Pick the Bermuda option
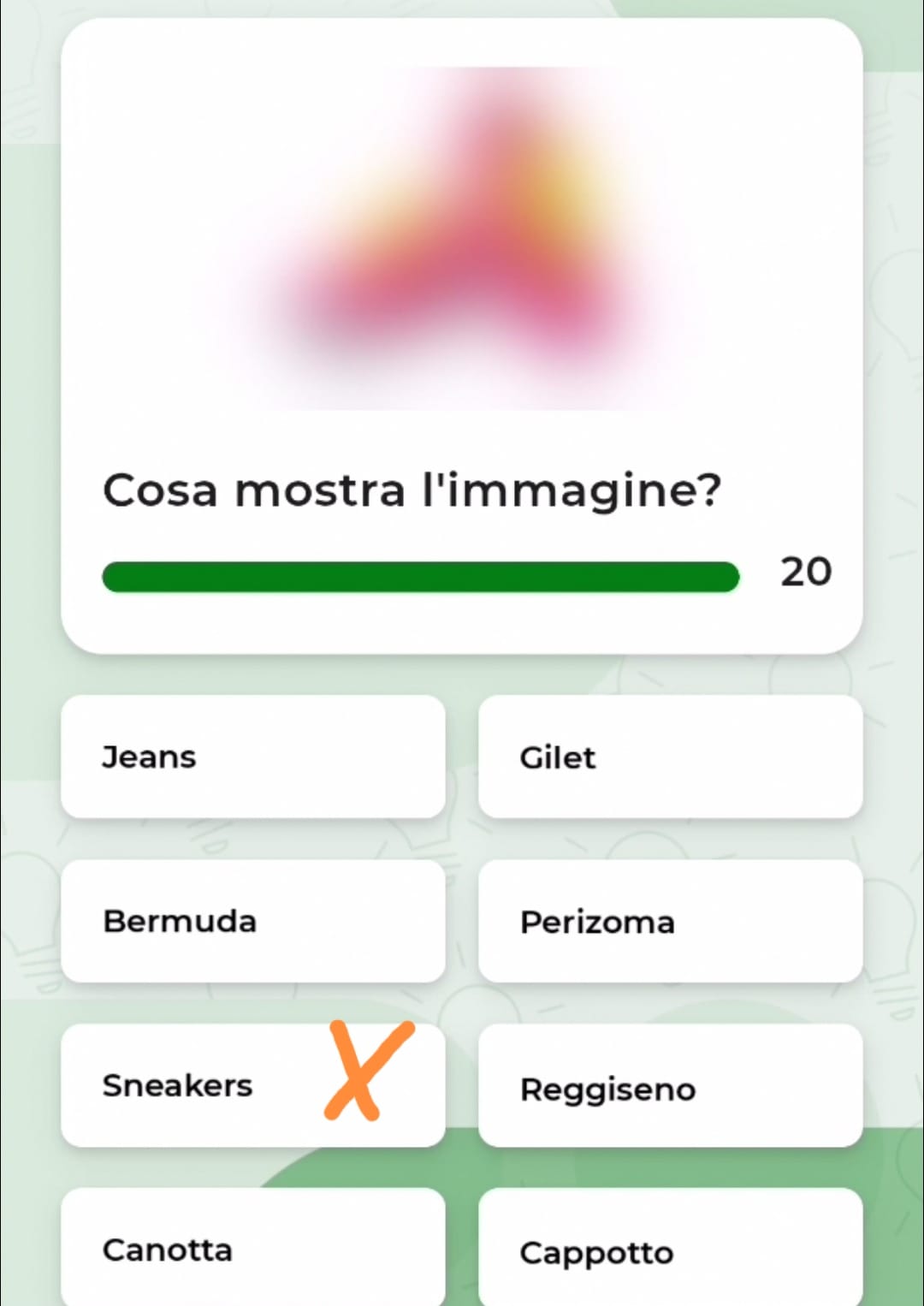Image resolution: width=924 pixels, height=1306 pixels. click(x=252, y=921)
